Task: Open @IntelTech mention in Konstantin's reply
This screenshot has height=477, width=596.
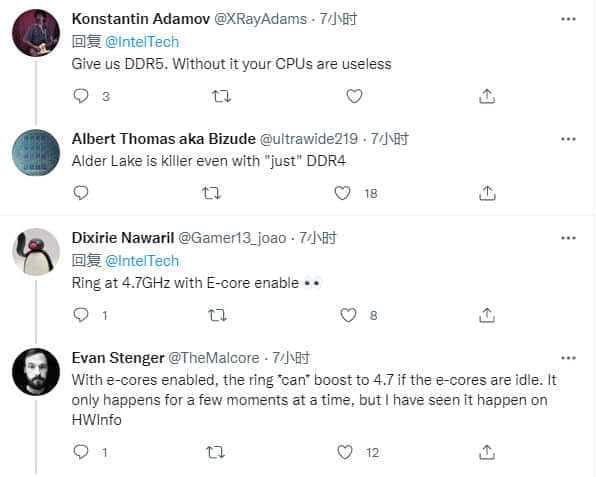Action: (x=142, y=42)
